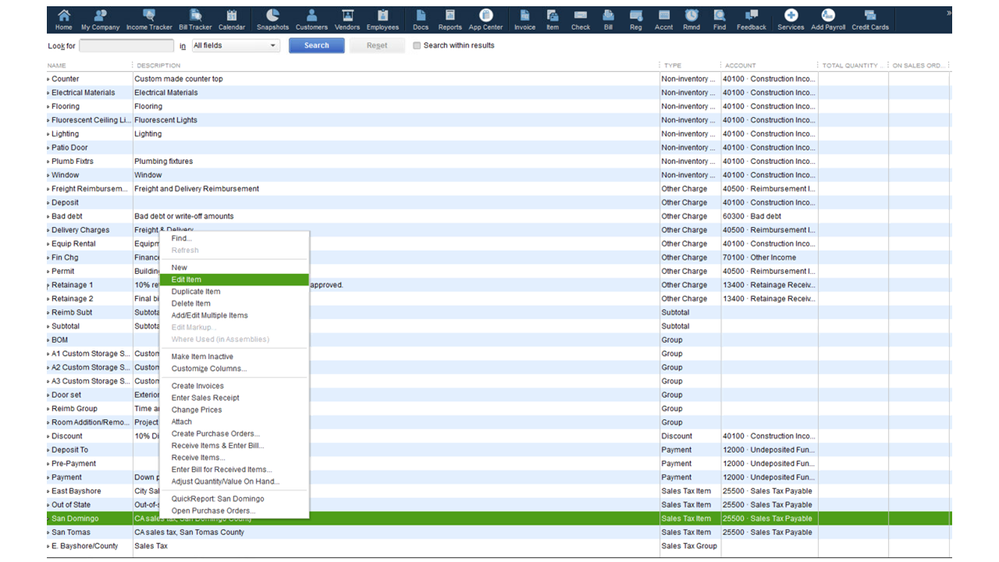Sort by the NAME column header
999x562 pixels.
tap(57, 66)
